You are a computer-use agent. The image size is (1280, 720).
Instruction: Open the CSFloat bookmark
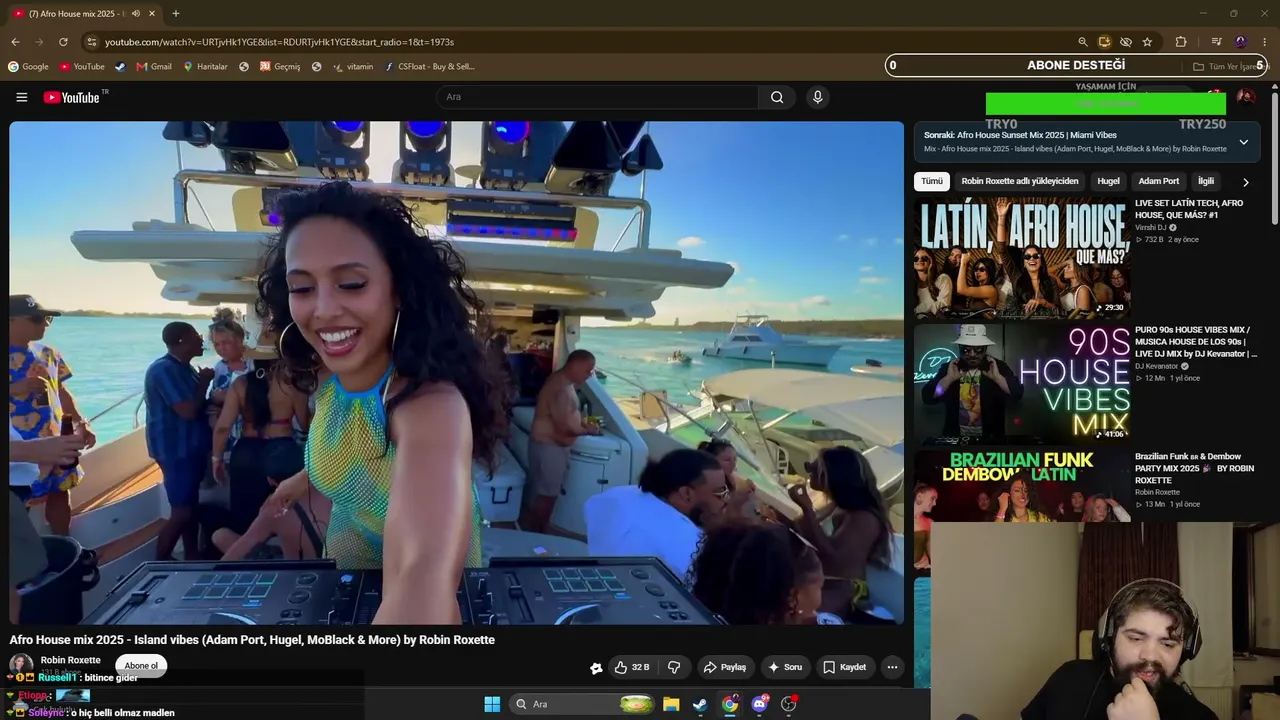tap(430, 67)
